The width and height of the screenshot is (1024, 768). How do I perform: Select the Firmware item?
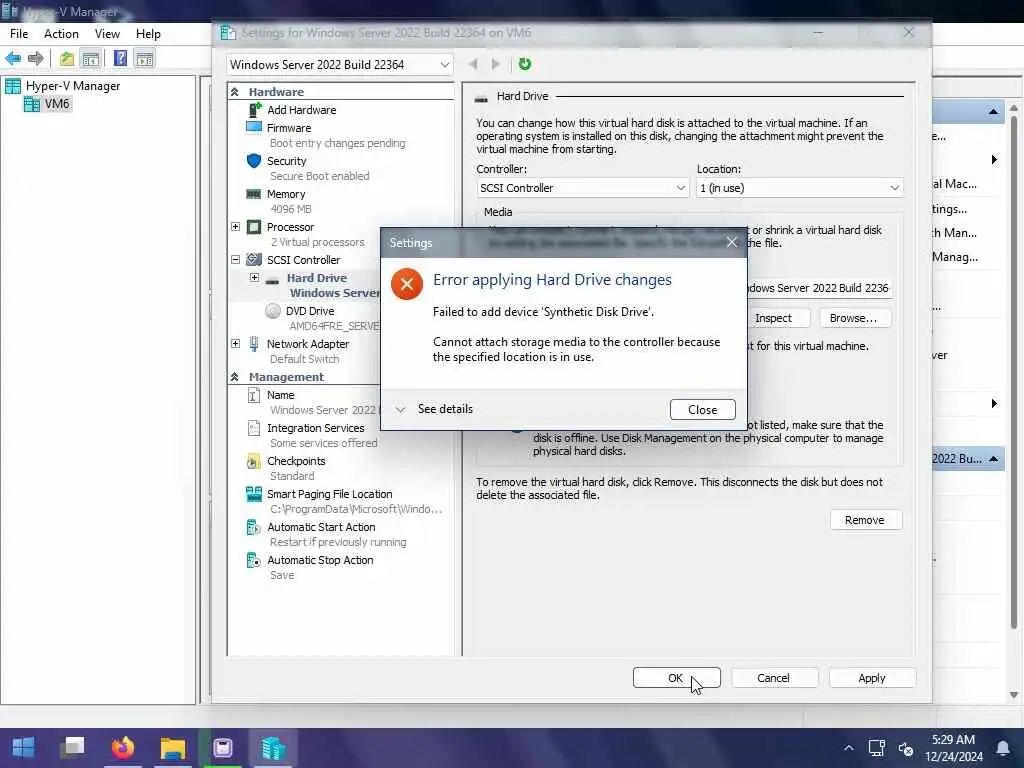(x=289, y=128)
